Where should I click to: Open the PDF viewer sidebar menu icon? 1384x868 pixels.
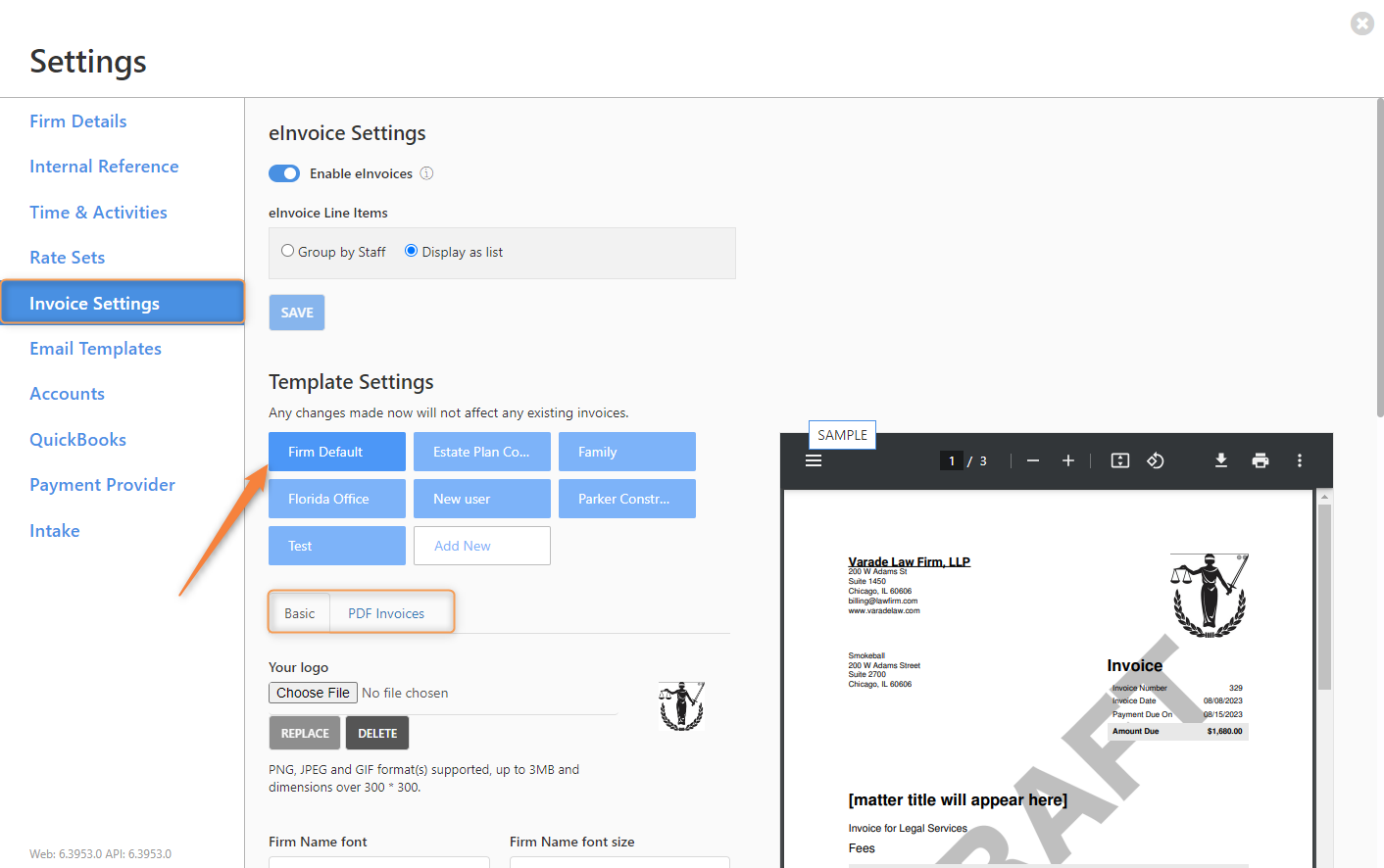point(814,460)
